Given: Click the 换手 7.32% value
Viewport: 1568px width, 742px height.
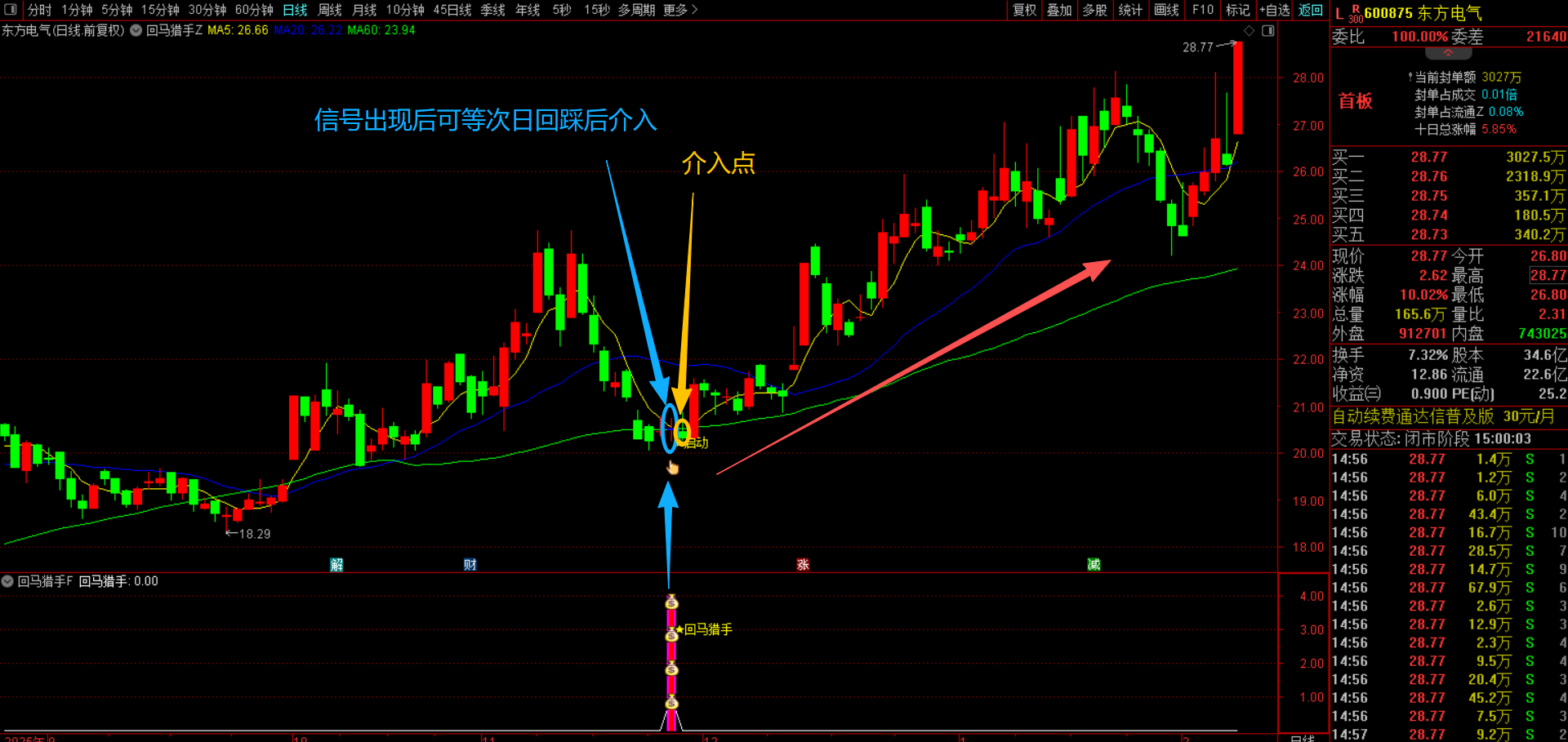Looking at the screenshot, I should point(1428,355).
